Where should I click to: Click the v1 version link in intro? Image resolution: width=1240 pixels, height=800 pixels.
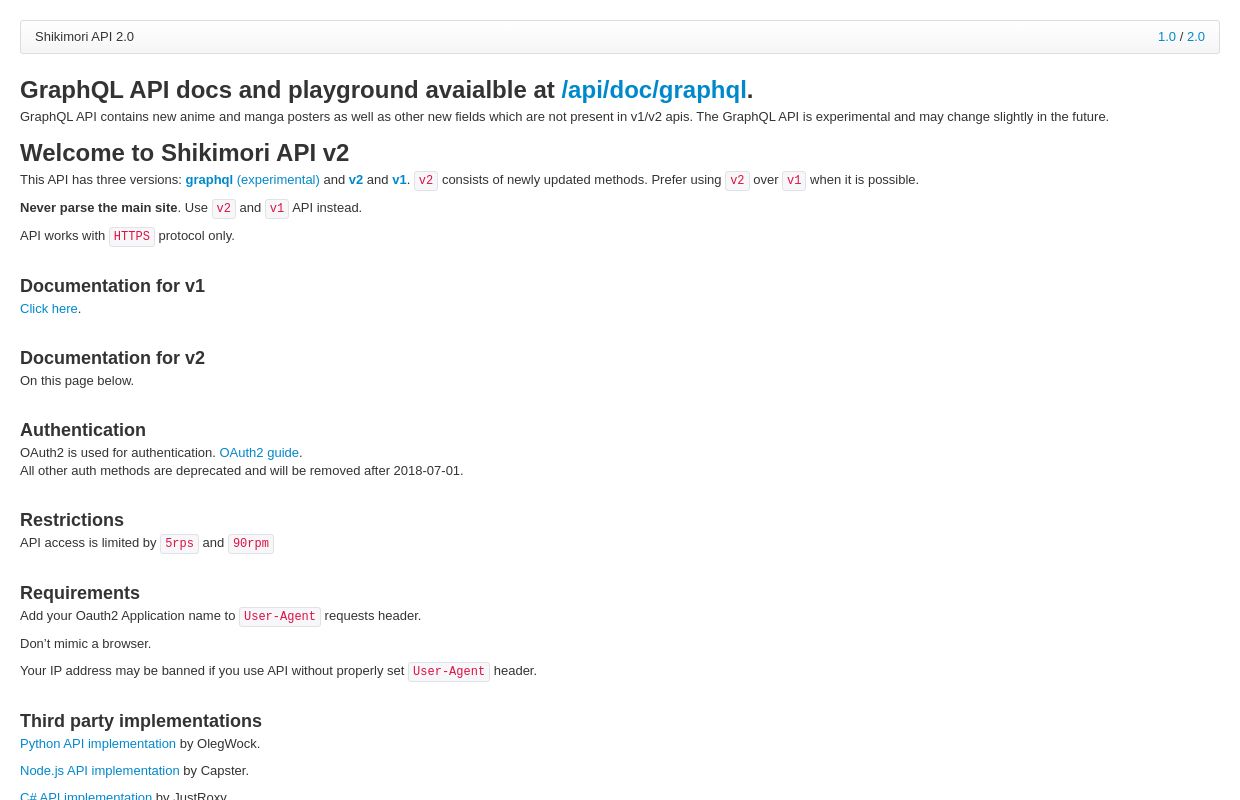(x=399, y=180)
